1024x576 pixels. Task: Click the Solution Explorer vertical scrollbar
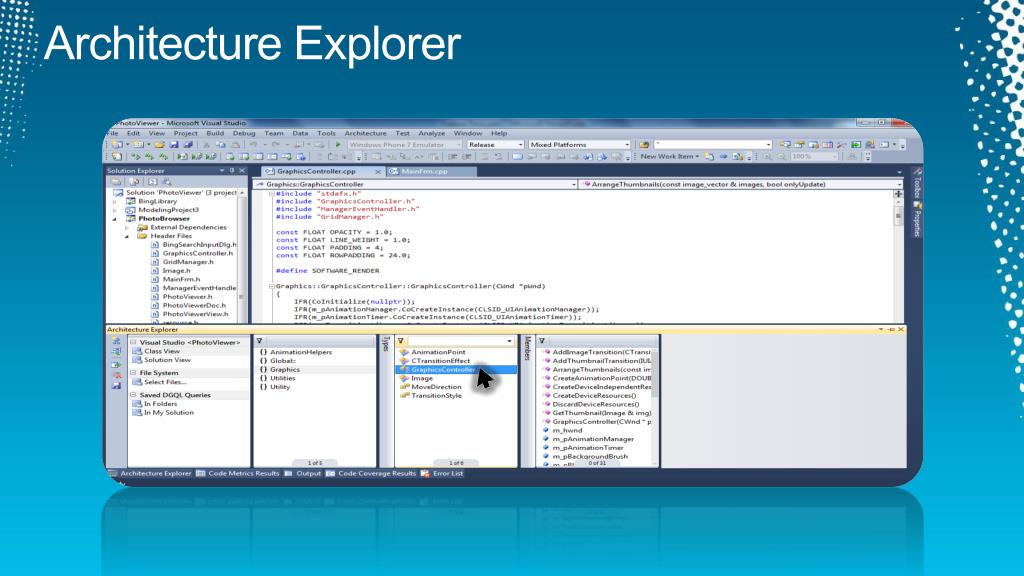[x=242, y=255]
